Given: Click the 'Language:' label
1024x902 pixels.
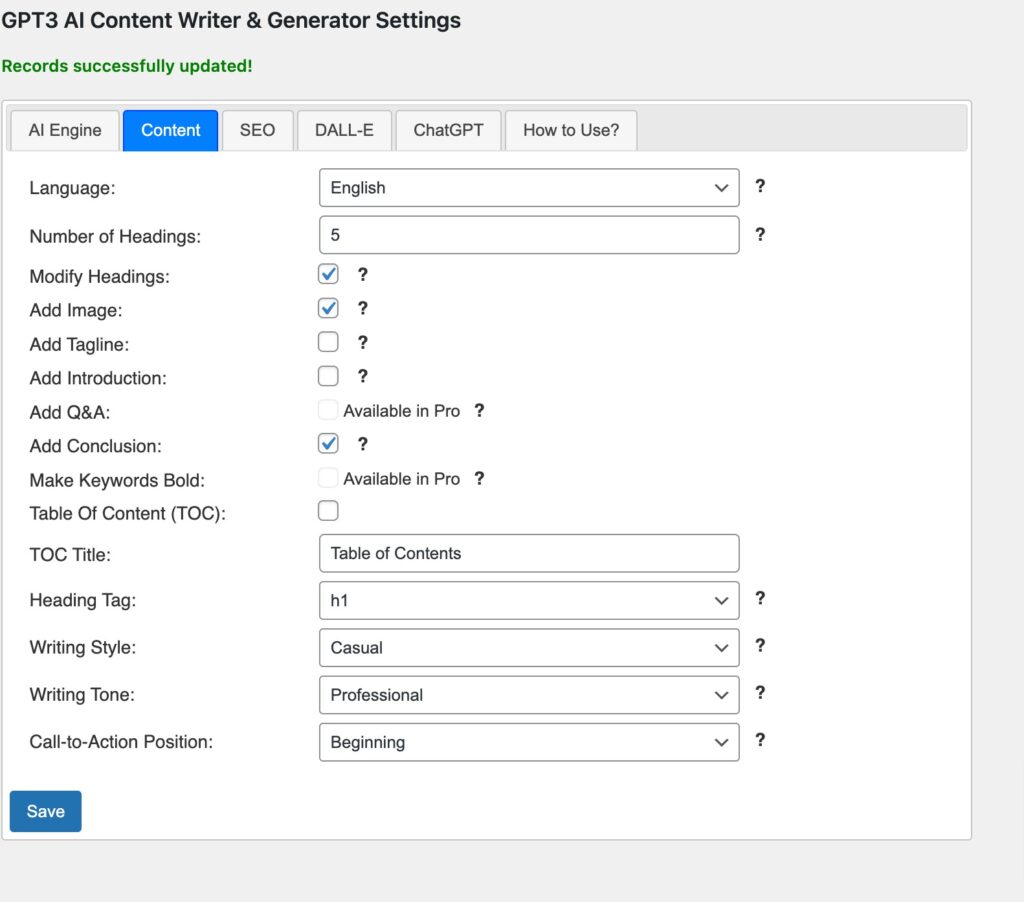Looking at the screenshot, I should (x=72, y=188).
